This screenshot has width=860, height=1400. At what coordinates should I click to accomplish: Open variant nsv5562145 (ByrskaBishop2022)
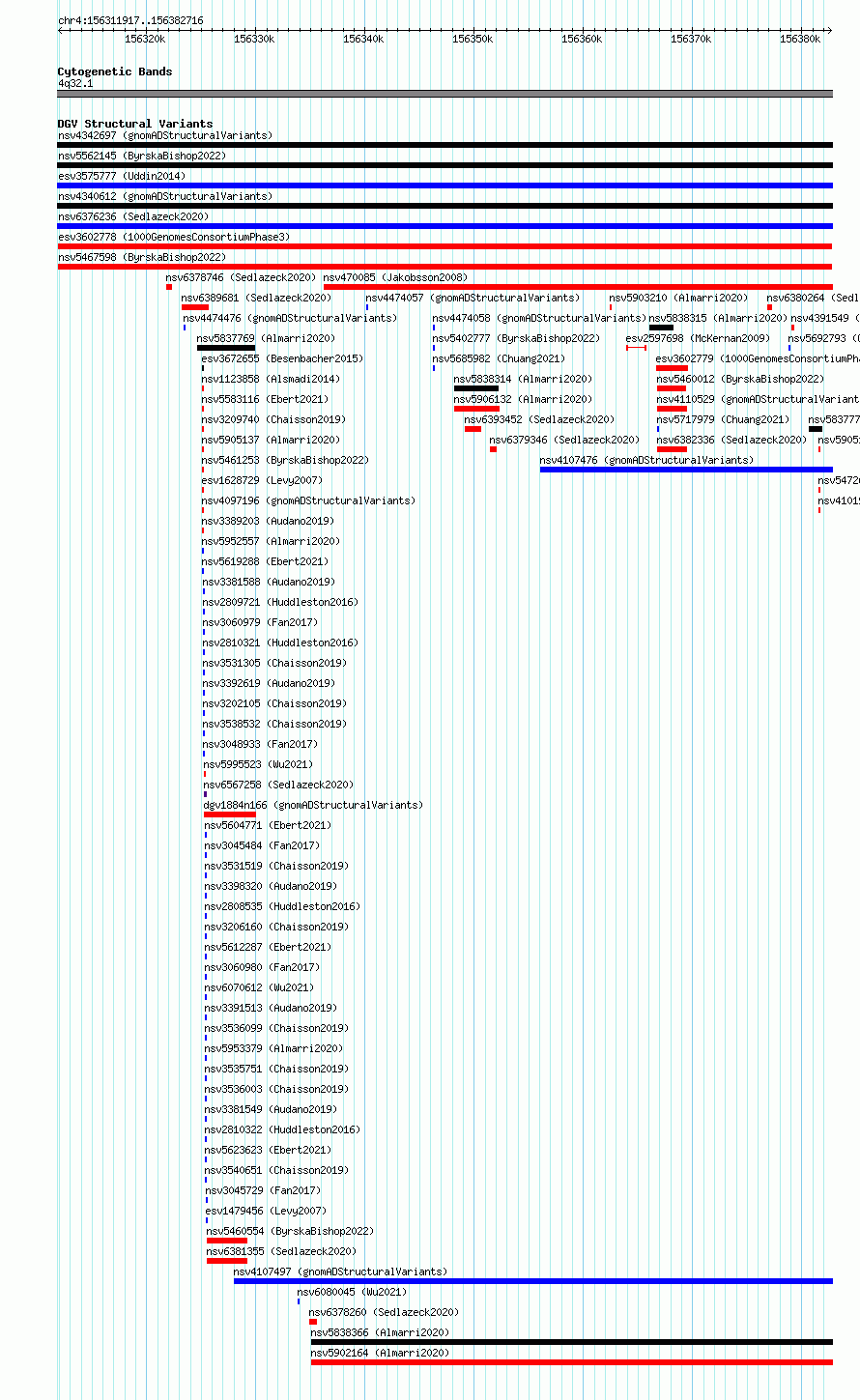(x=142, y=156)
